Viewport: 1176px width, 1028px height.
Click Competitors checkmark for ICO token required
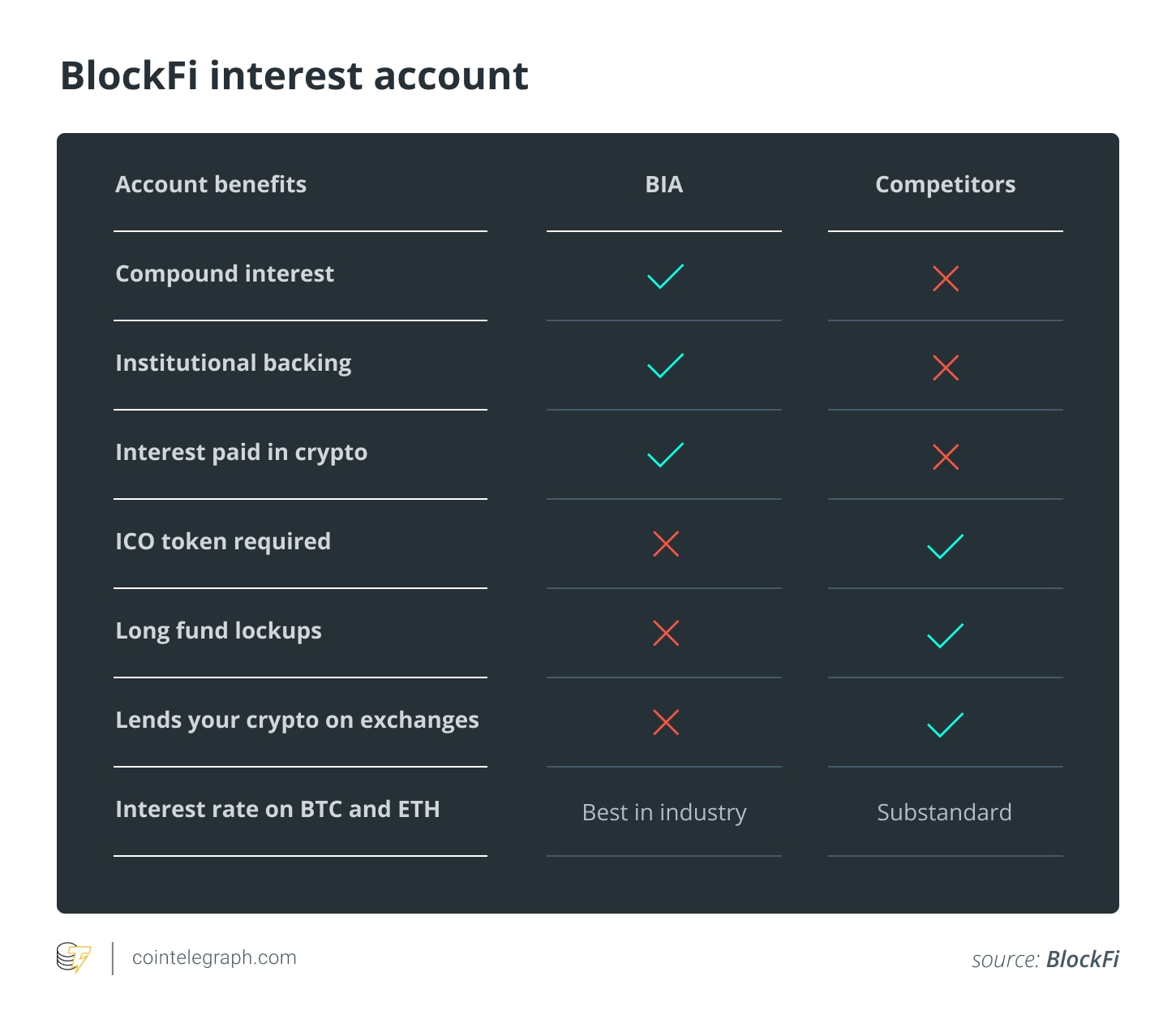(946, 547)
